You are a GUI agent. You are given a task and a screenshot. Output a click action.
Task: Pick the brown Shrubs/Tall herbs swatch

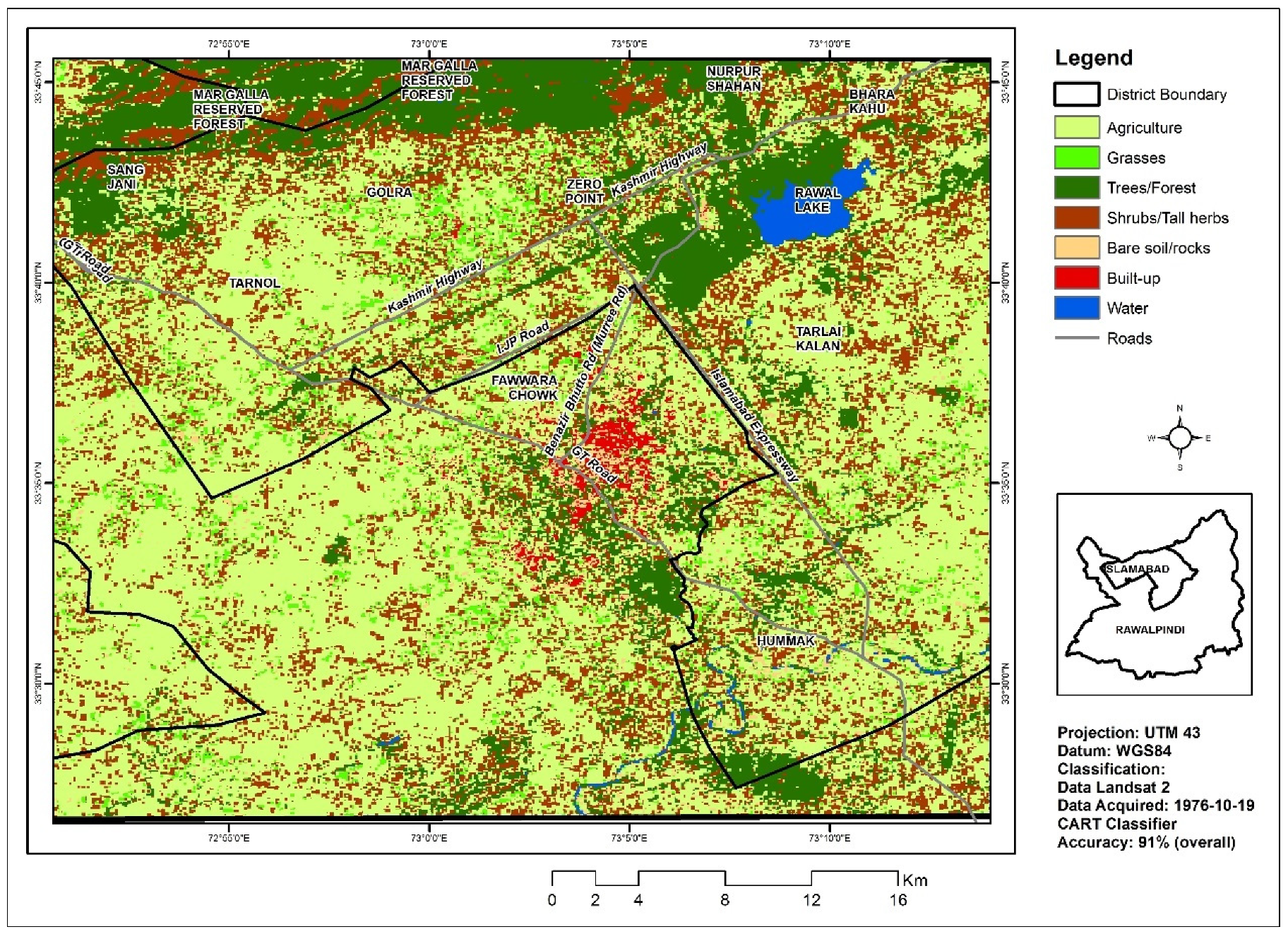coord(1076,217)
